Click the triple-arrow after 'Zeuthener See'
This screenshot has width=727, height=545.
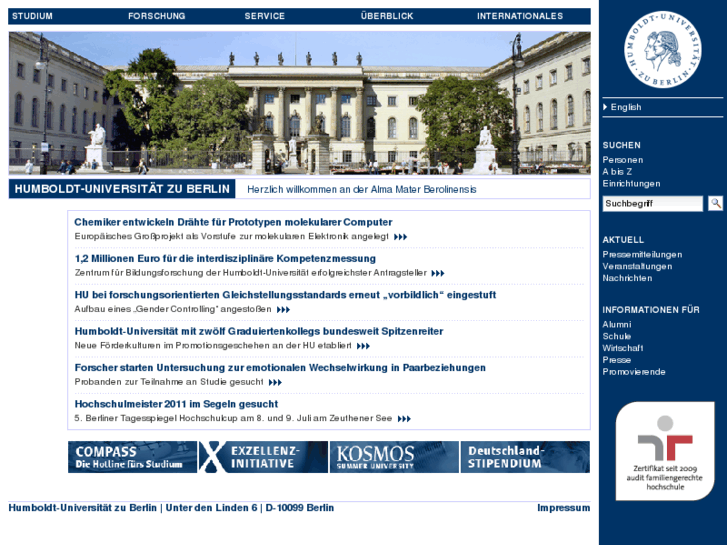click(x=404, y=419)
